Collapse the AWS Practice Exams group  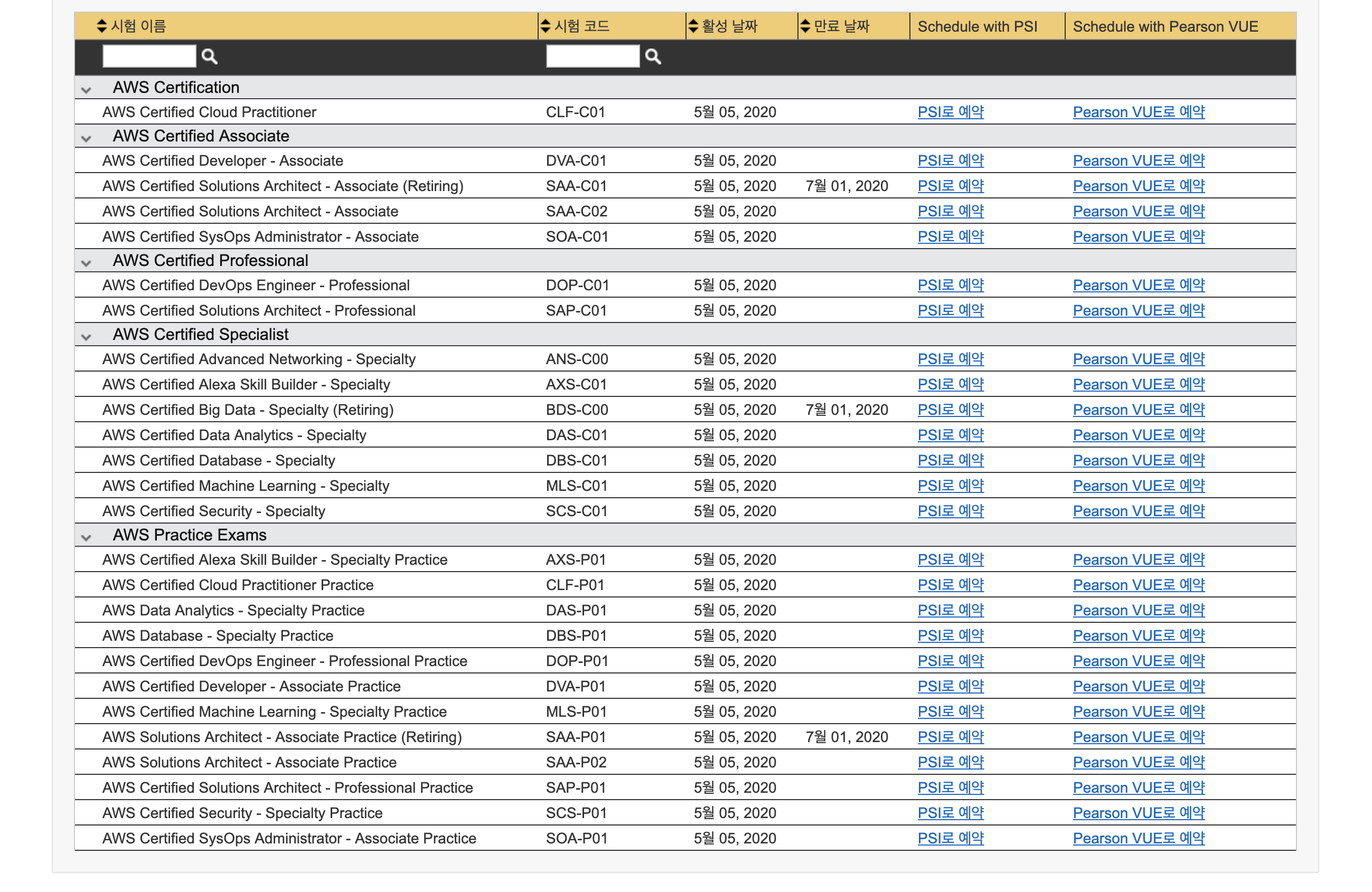pos(87,537)
